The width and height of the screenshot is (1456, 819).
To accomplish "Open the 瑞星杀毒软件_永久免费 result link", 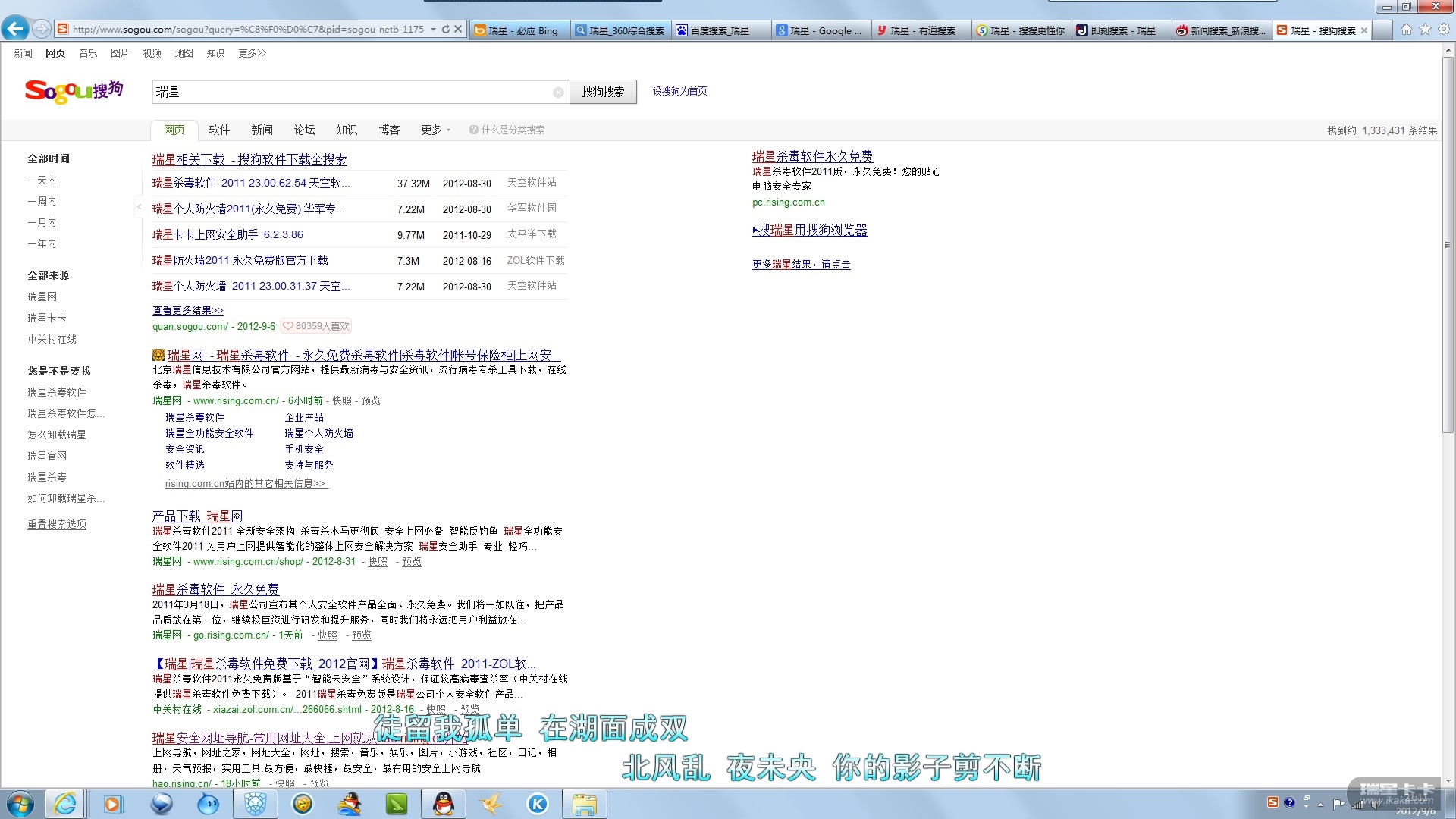I will 215,589.
